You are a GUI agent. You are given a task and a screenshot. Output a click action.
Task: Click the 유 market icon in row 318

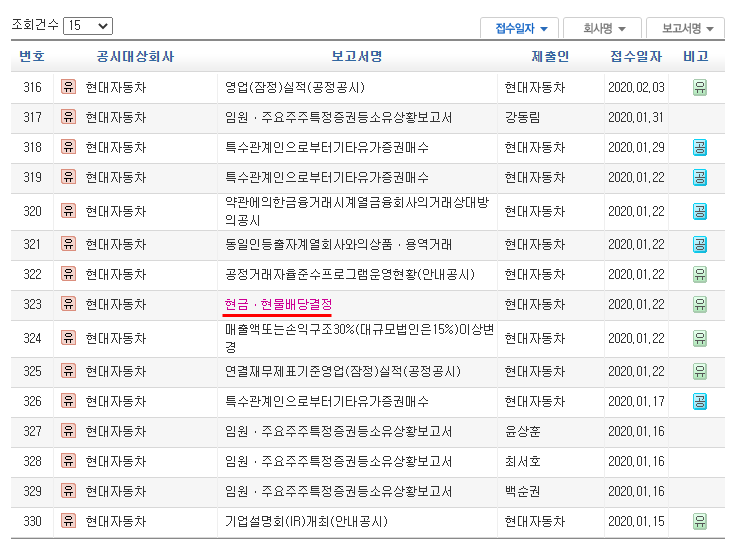click(68, 147)
